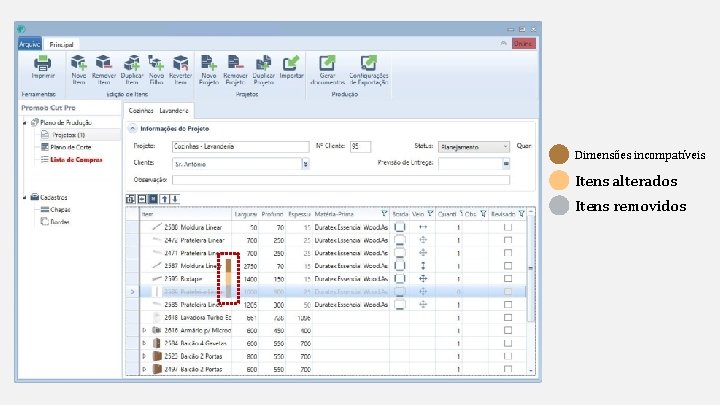Click the Remover Item icon

[x=104, y=63]
